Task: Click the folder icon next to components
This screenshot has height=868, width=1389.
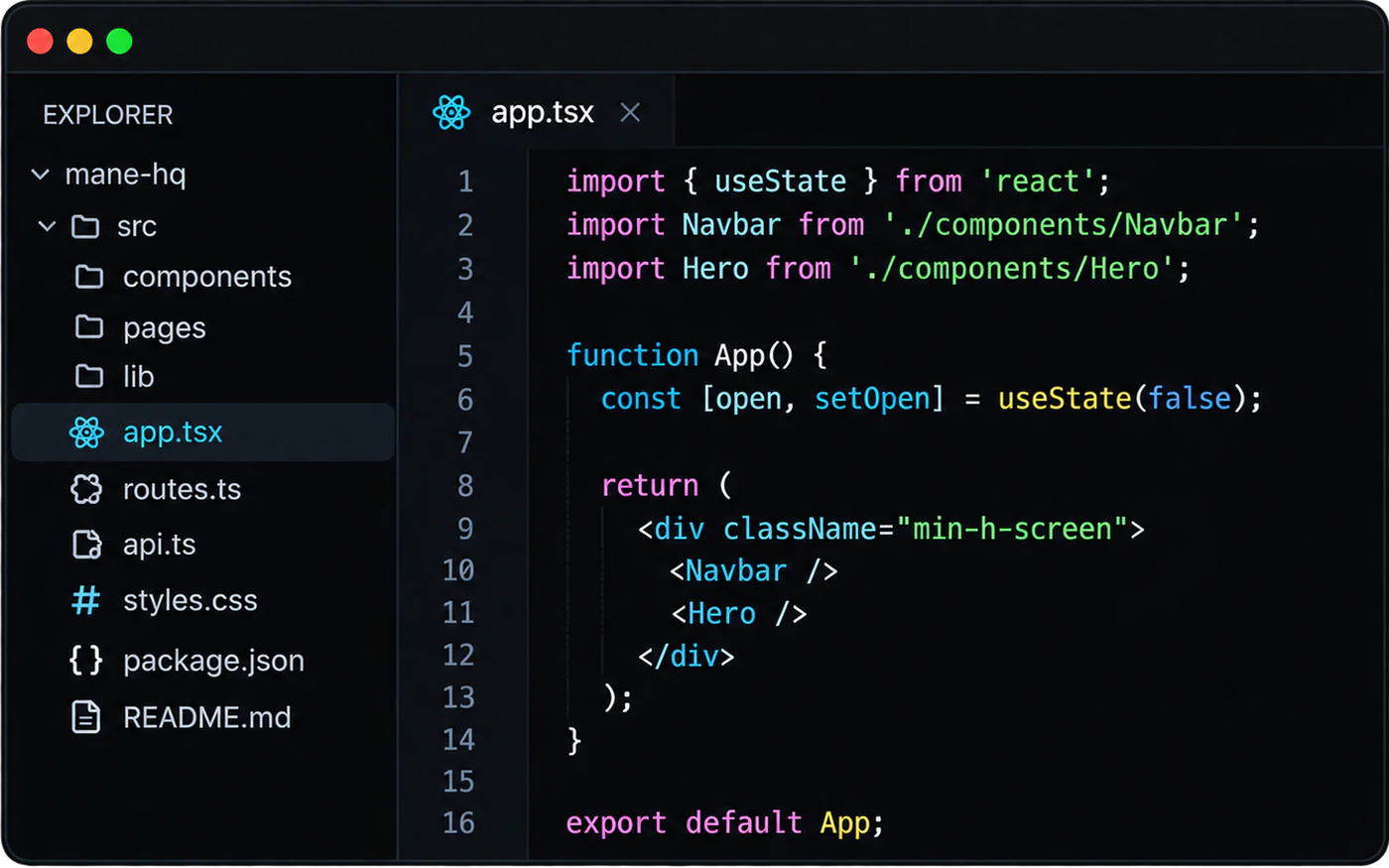Action: pos(89,276)
